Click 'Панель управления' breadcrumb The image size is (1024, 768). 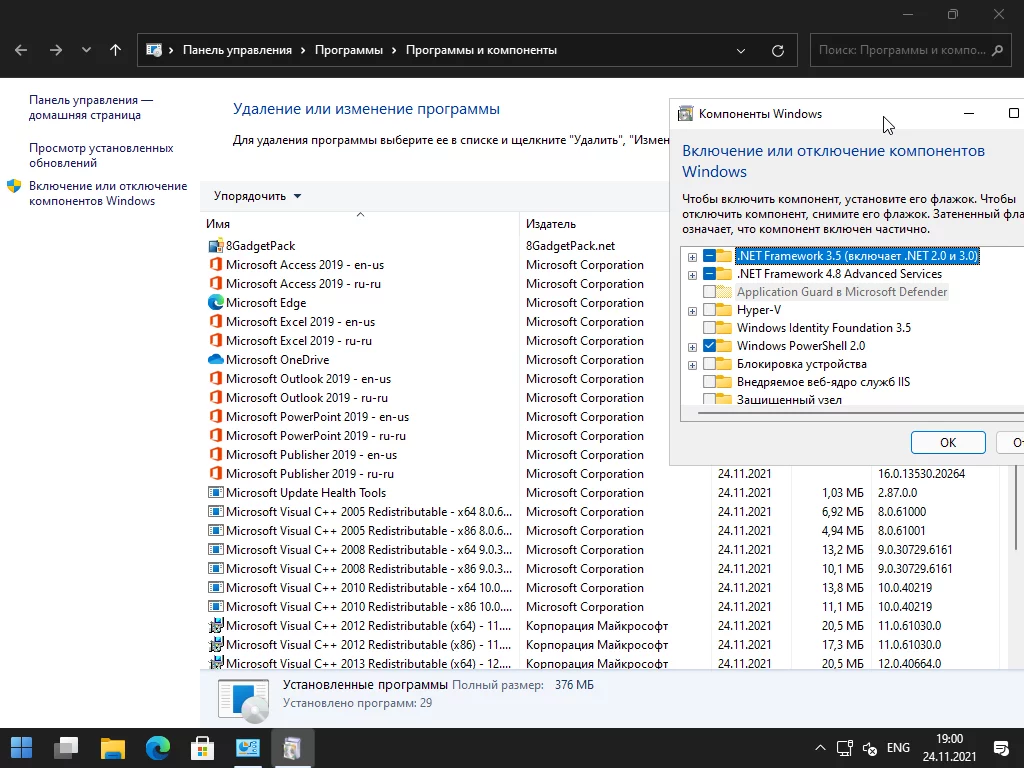click(237, 50)
